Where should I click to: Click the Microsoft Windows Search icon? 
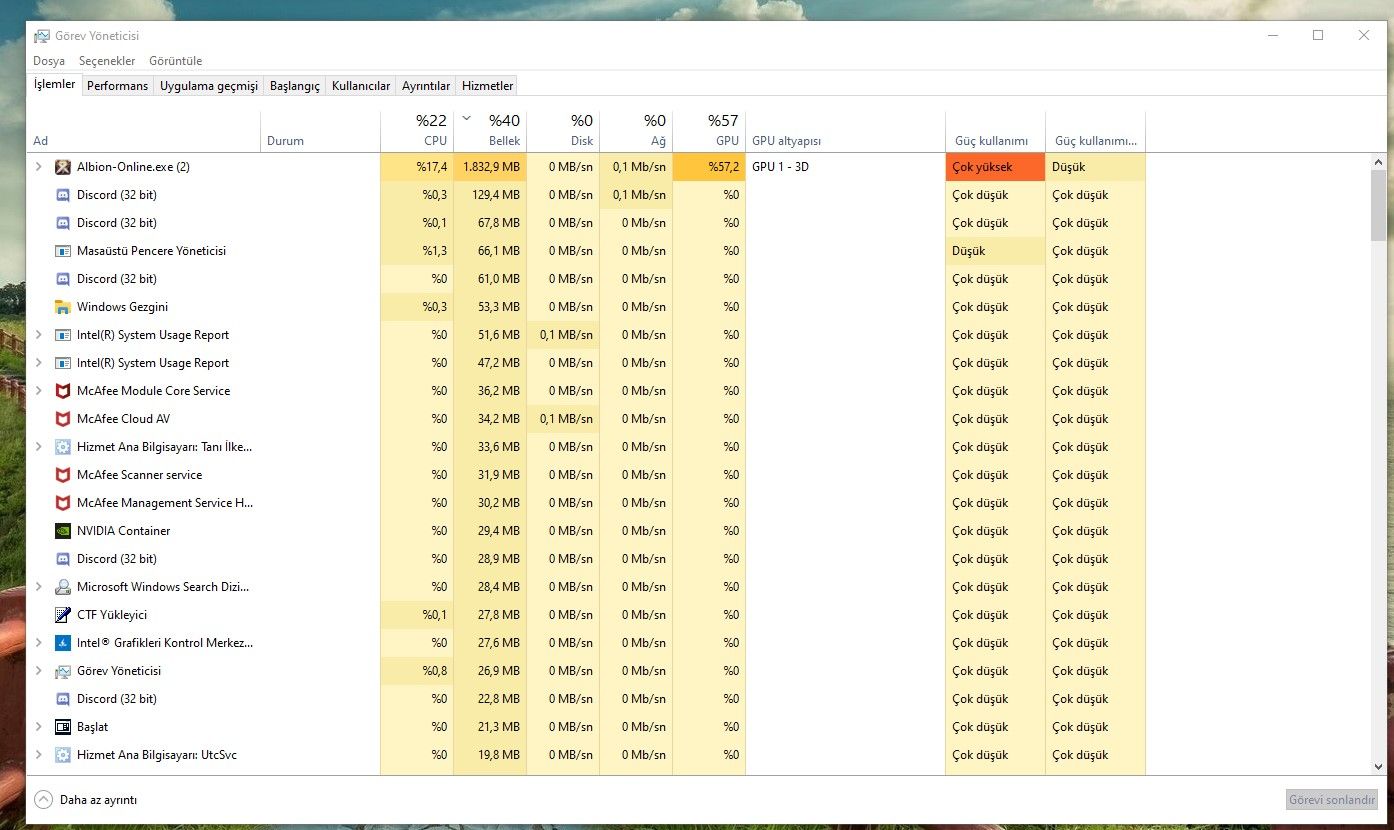[x=62, y=587]
